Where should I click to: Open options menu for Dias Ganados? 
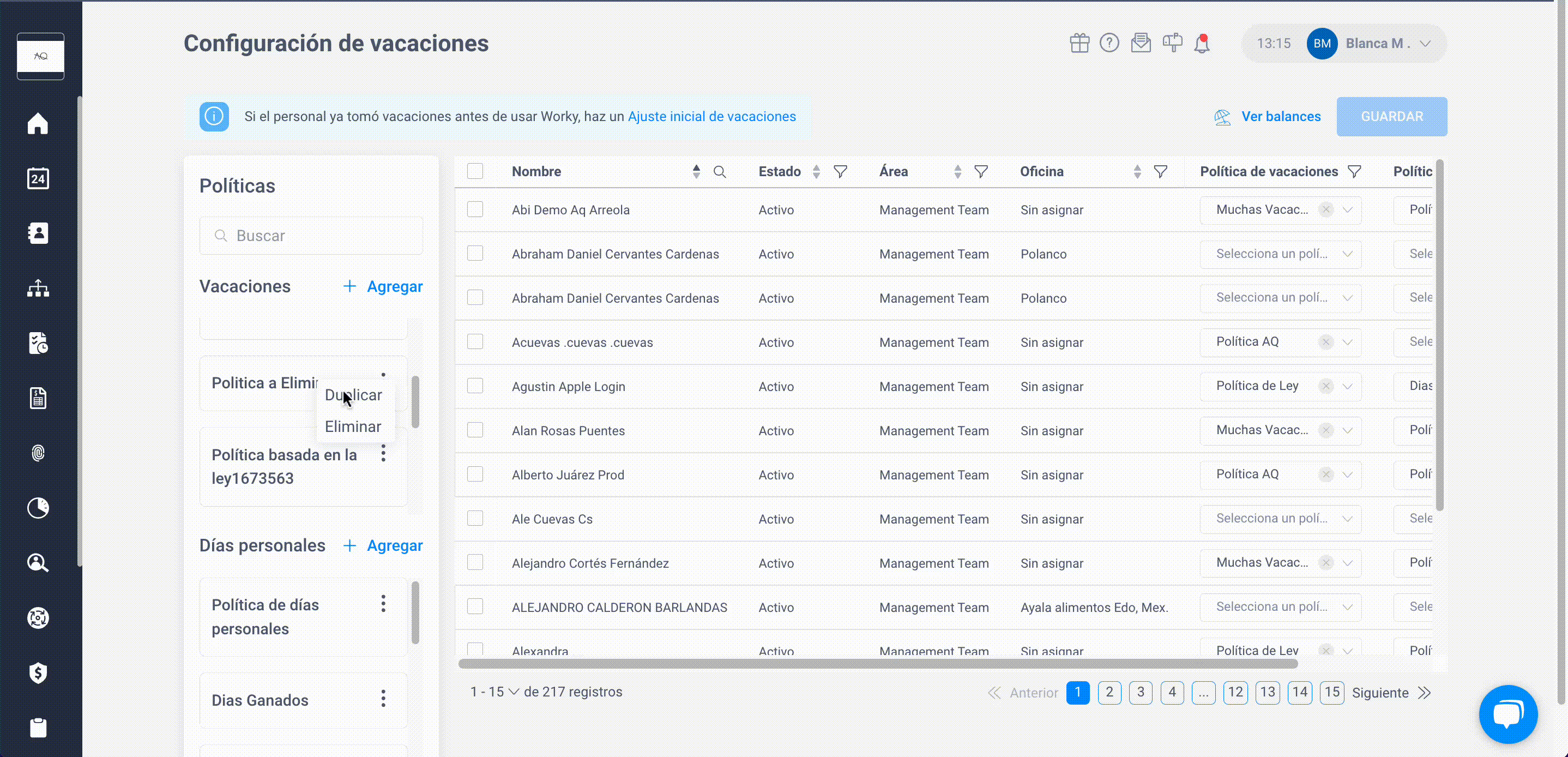383,699
